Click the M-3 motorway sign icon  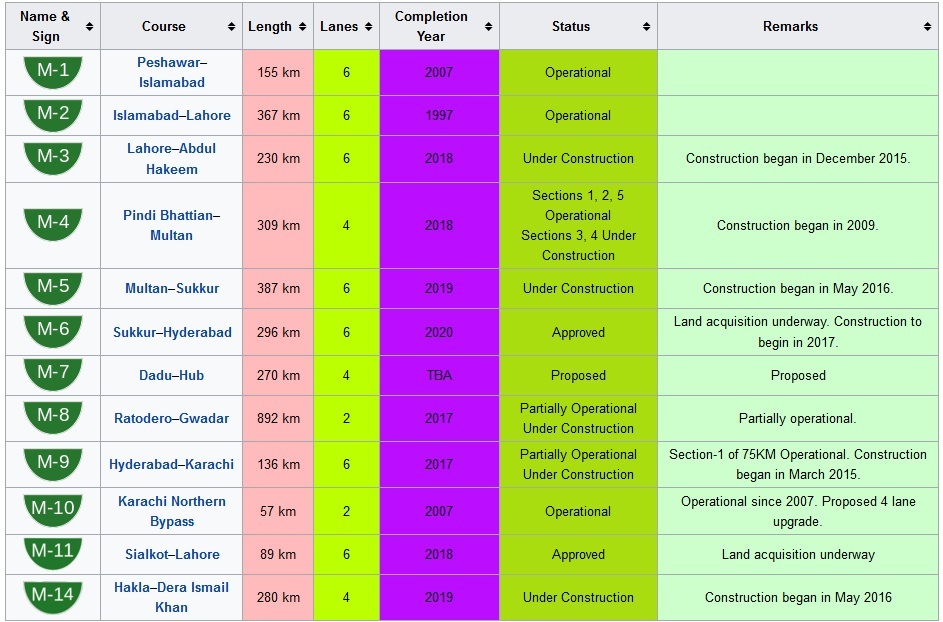tap(53, 159)
